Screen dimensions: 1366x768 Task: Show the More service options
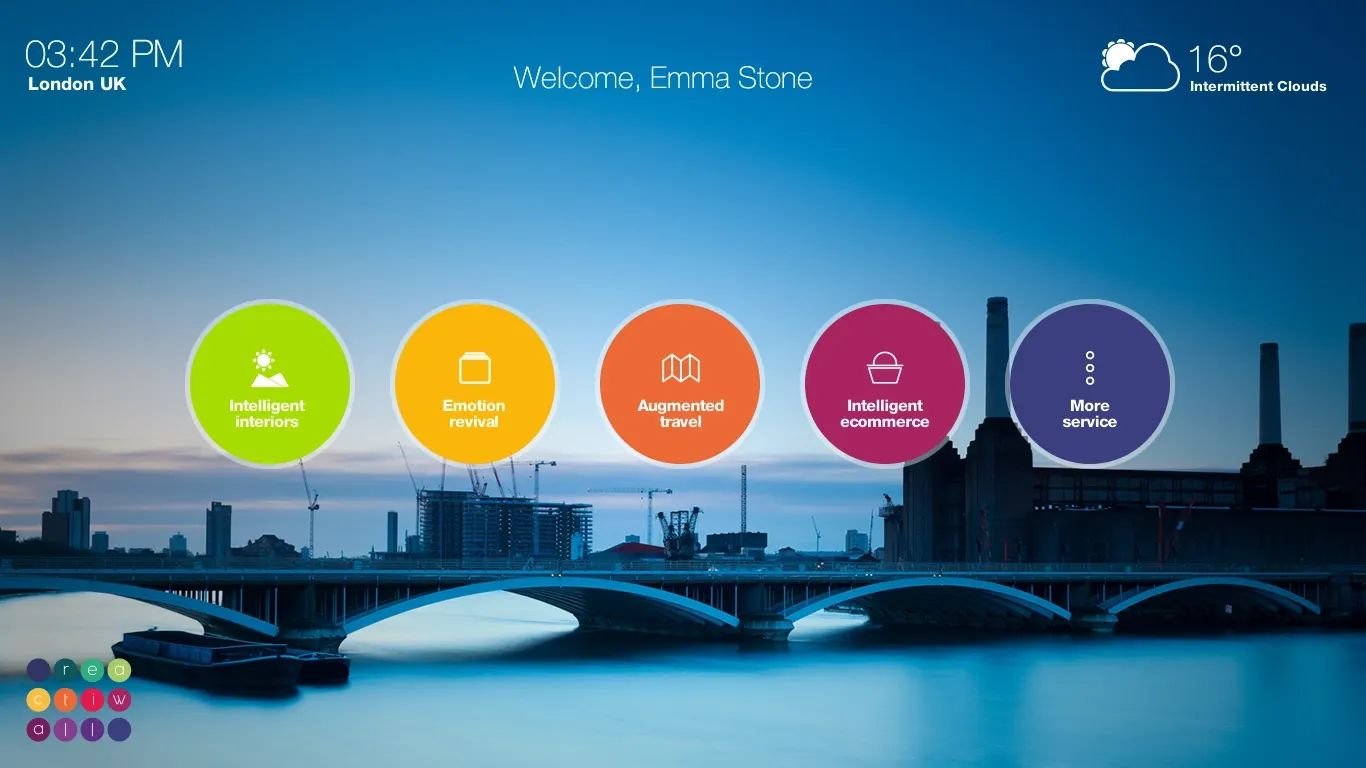[x=1090, y=384]
